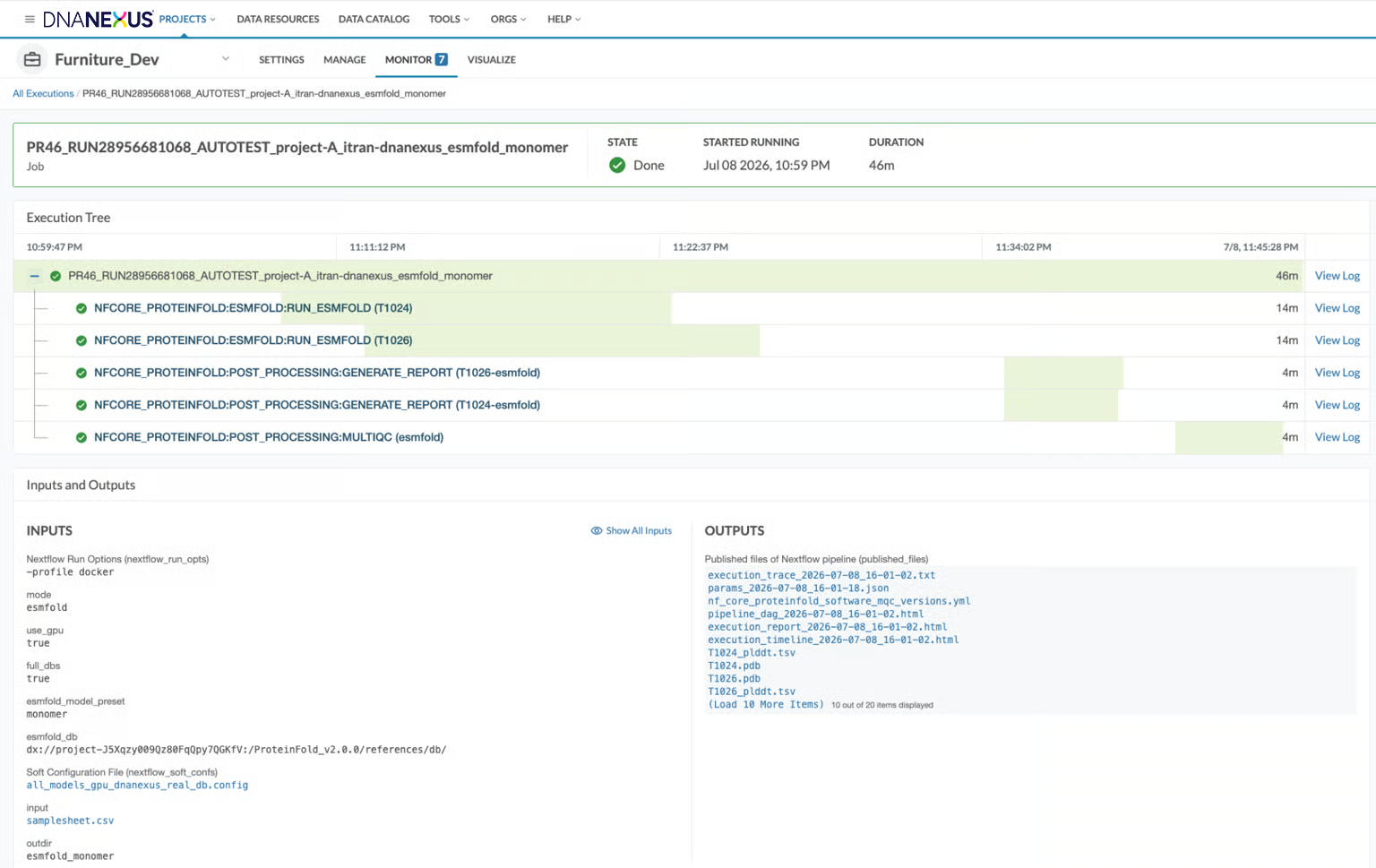Open the Projects dropdown menu
Viewport: 1376px width, 868px height.
(187, 19)
